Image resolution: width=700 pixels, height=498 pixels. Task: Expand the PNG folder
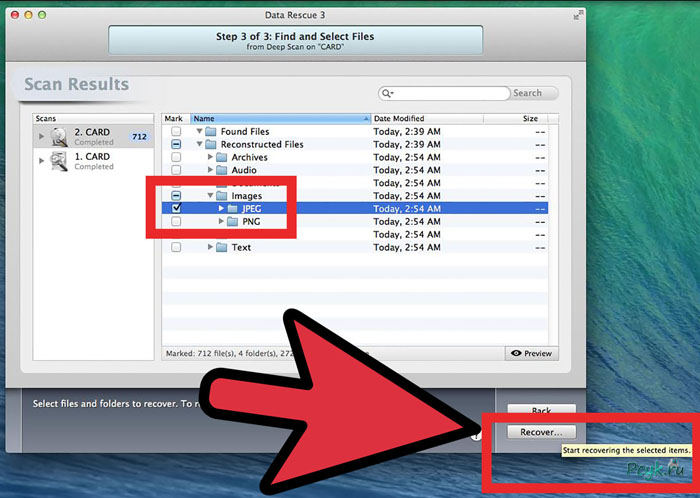[221, 221]
